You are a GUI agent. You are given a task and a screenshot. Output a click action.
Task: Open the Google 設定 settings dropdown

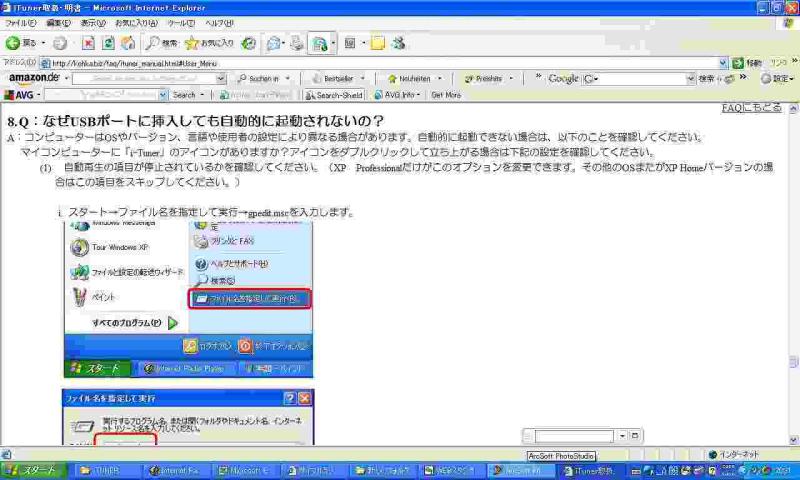(778, 79)
